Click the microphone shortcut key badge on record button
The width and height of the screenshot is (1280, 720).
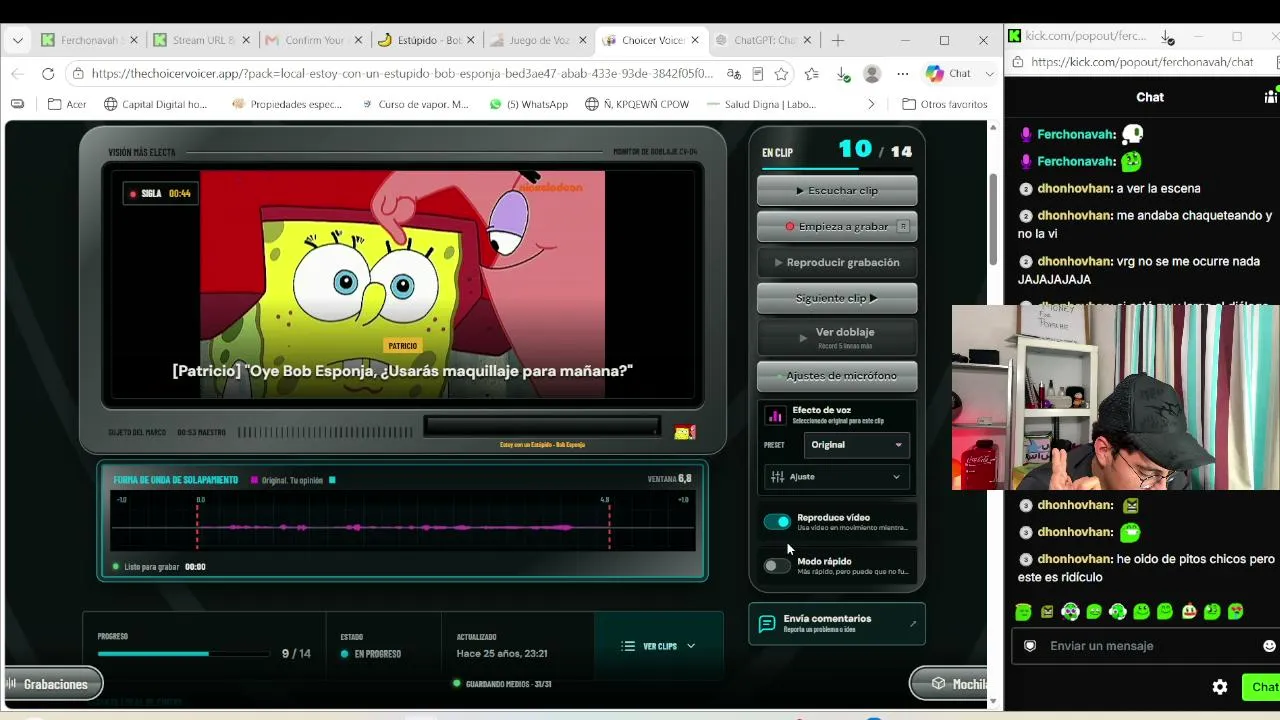coord(903,227)
